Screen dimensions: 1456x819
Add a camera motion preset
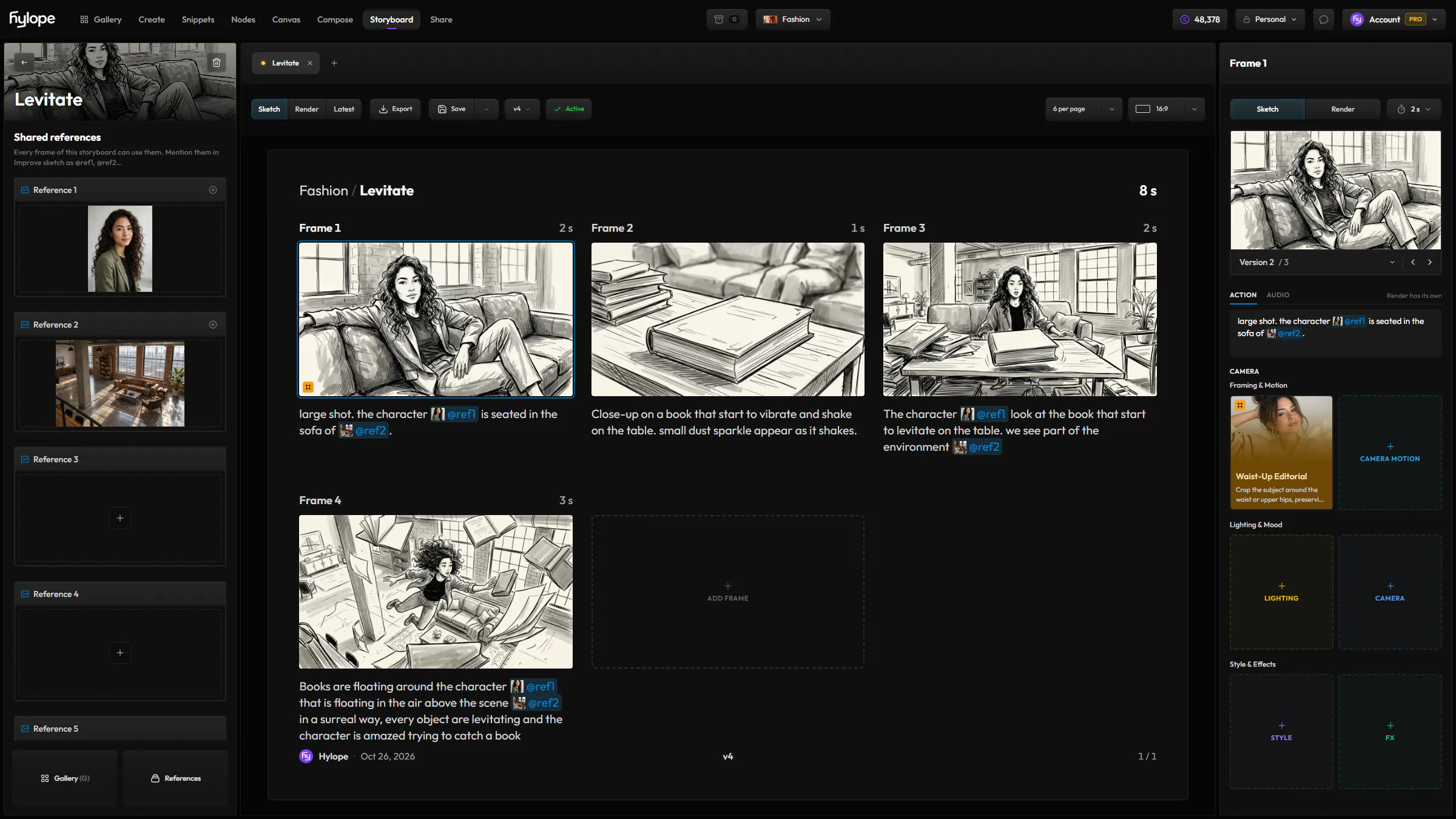[1390, 453]
